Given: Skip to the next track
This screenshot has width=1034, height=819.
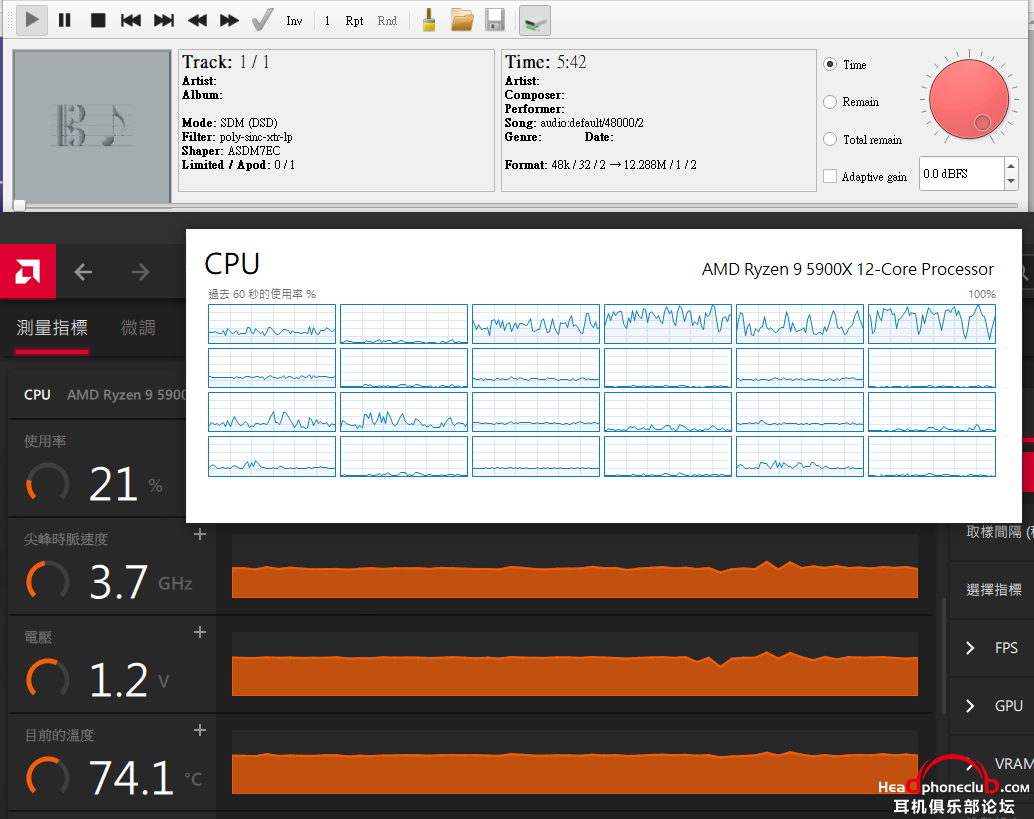Looking at the screenshot, I should pyautogui.click(x=164, y=20).
